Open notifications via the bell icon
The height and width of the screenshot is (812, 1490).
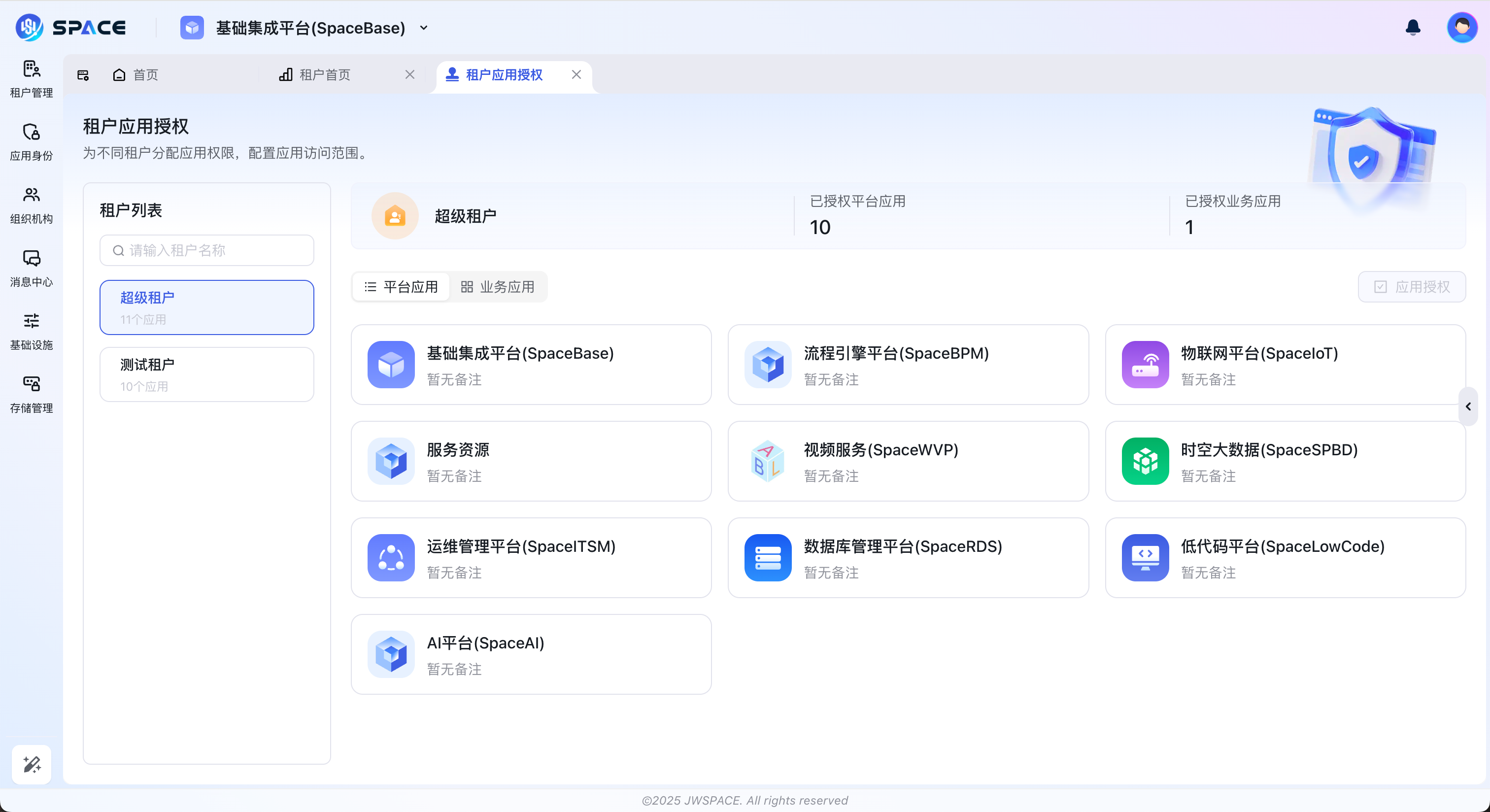point(1412,27)
